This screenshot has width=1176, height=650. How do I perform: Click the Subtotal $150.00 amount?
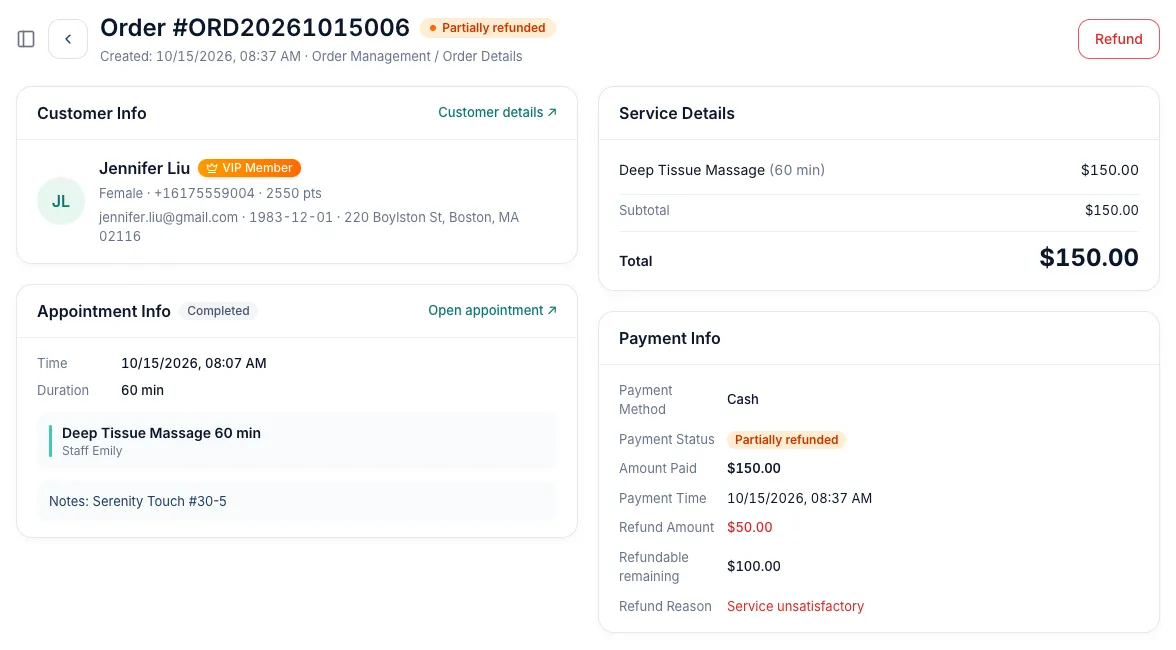[x=1112, y=210]
